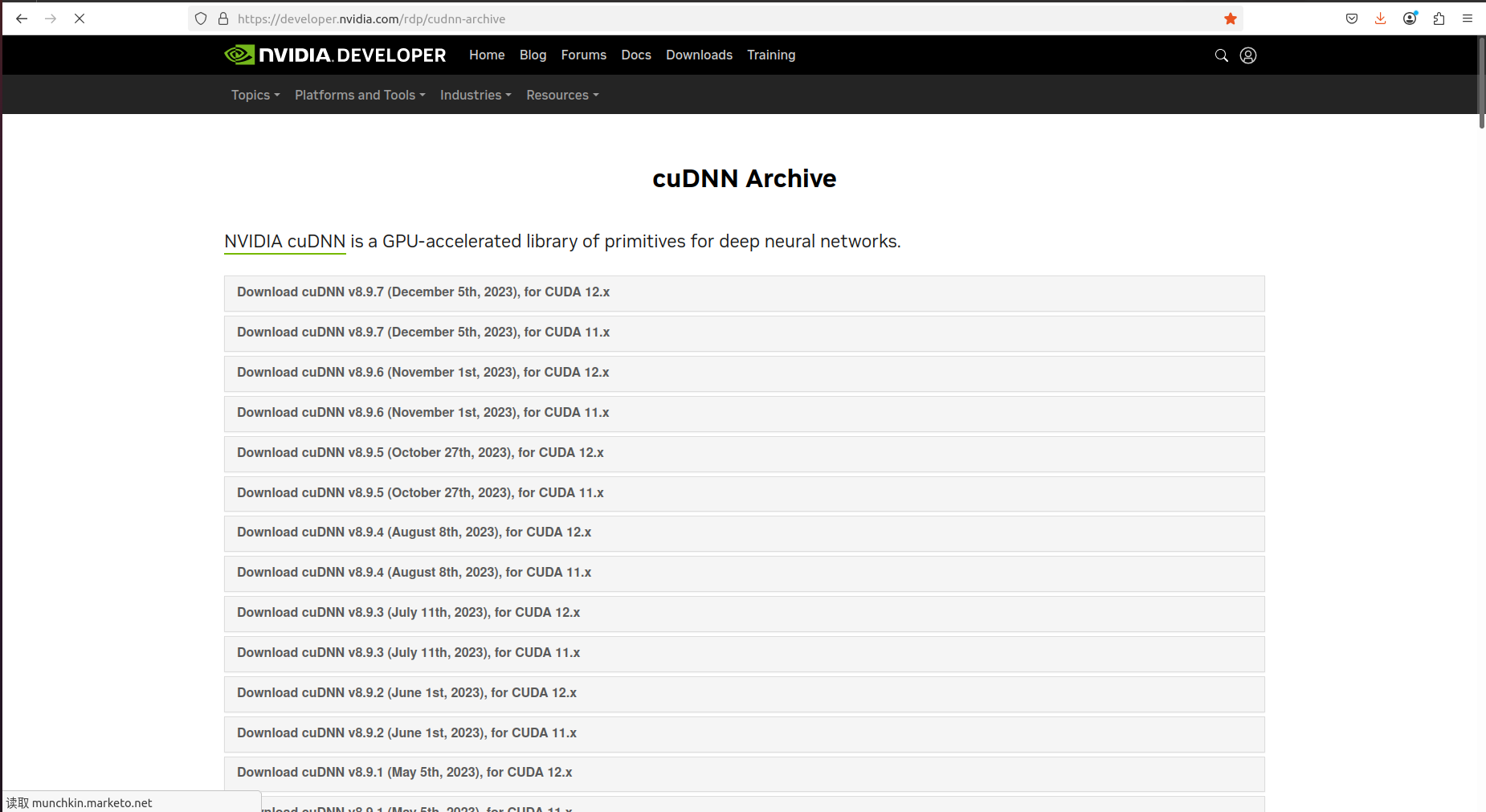Screen dimensions: 1486x812
Task: Expand cuDNN v8.9.5 for CUDA 12.x
Action: point(744,454)
